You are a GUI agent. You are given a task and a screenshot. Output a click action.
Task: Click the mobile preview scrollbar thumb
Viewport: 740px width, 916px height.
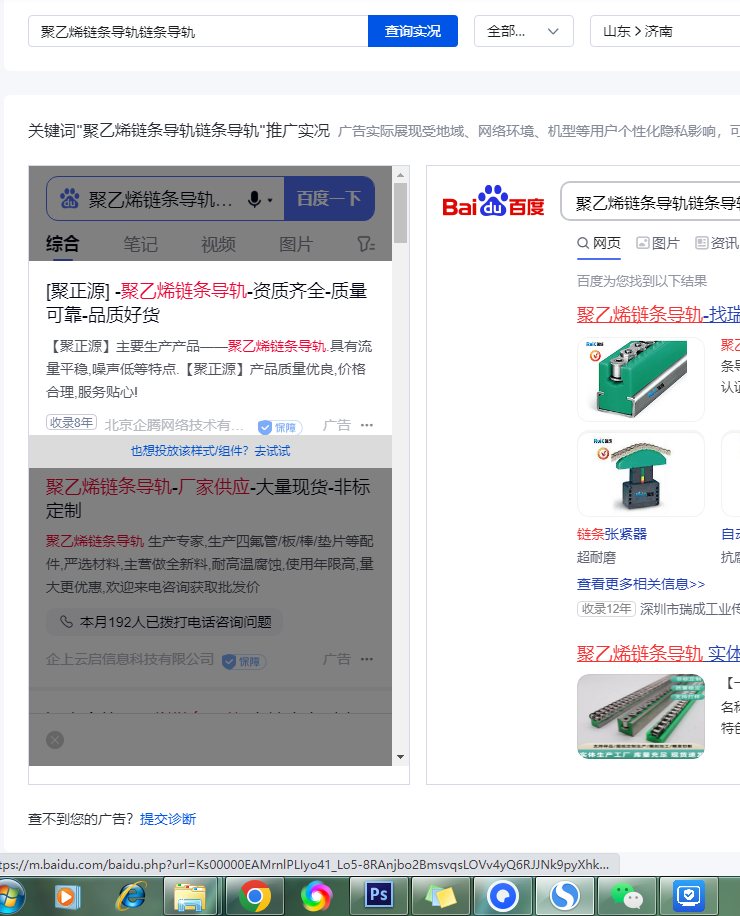pos(400,213)
